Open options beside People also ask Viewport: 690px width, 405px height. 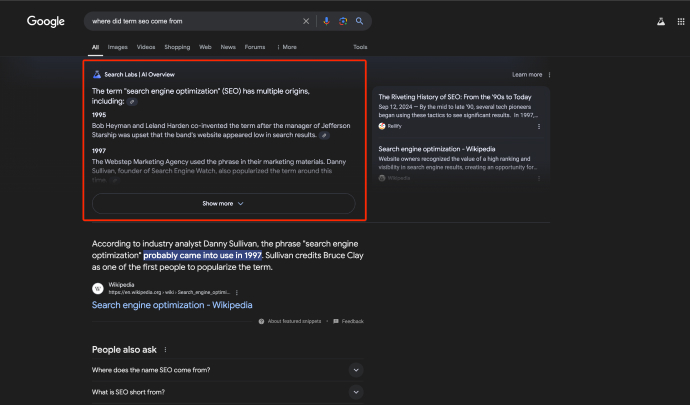(x=165, y=350)
